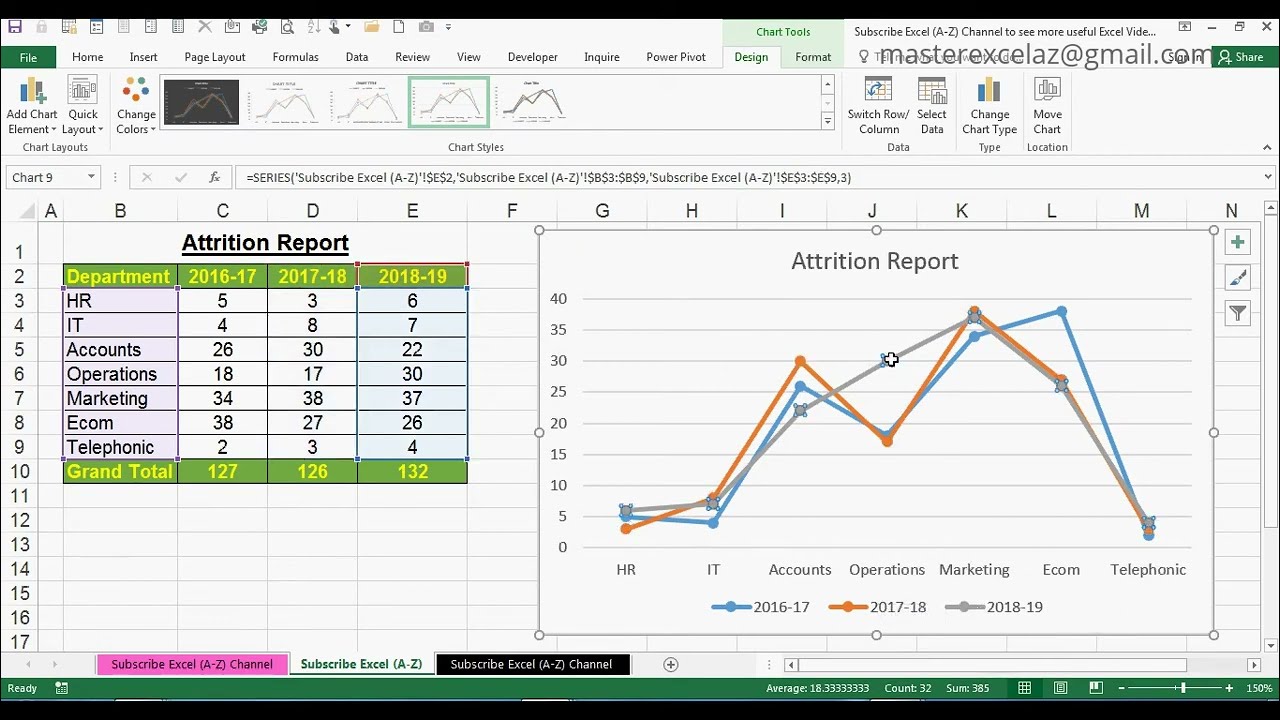
Task: Click the zoom in plus button
Action: (x=1229, y=688)
